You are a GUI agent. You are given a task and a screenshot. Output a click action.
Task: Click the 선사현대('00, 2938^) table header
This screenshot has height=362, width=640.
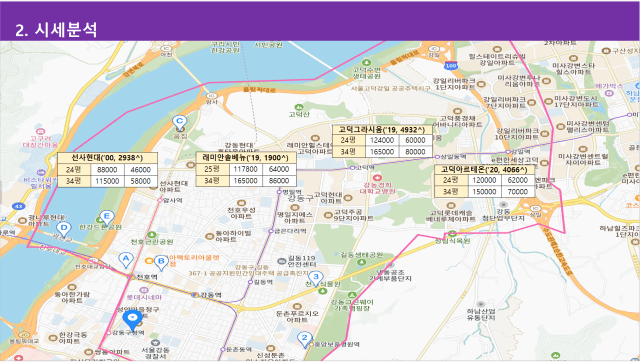[107, 158]
